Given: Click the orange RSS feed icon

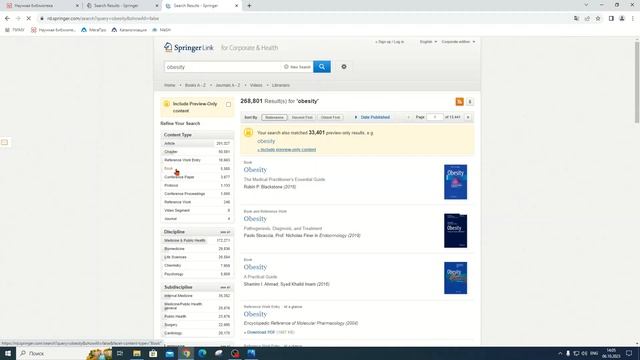Looking at the screenshot, I should point(460,102).
